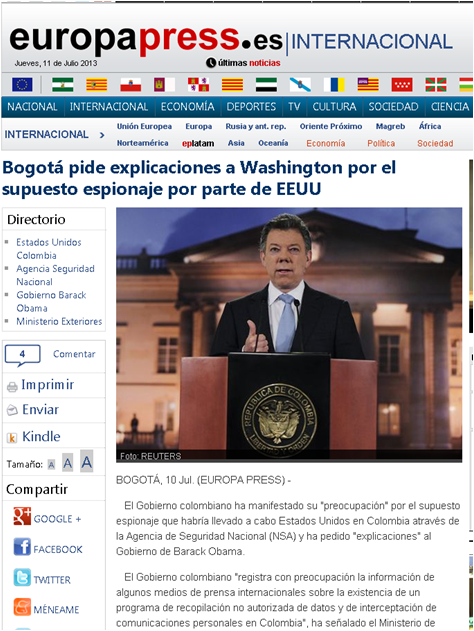Click the European Union flag icon
This screenshot has height=631, width=474.
tap(22, 85)
